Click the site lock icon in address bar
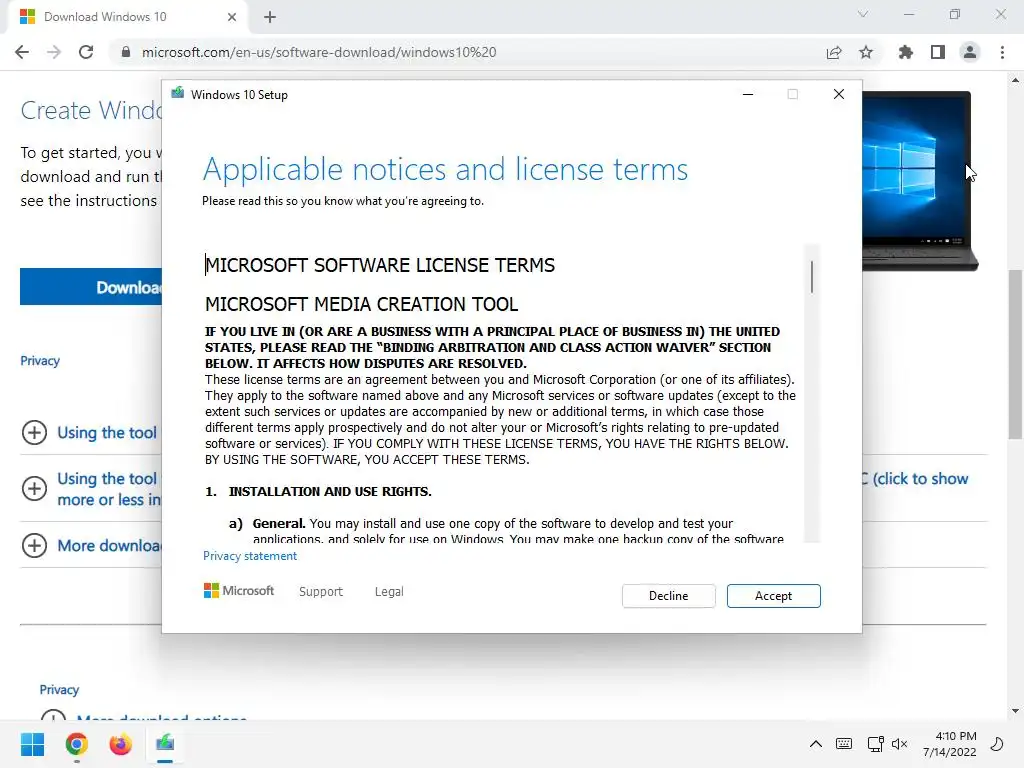This screenshot has height=768, width=1024. pos(126,52)
